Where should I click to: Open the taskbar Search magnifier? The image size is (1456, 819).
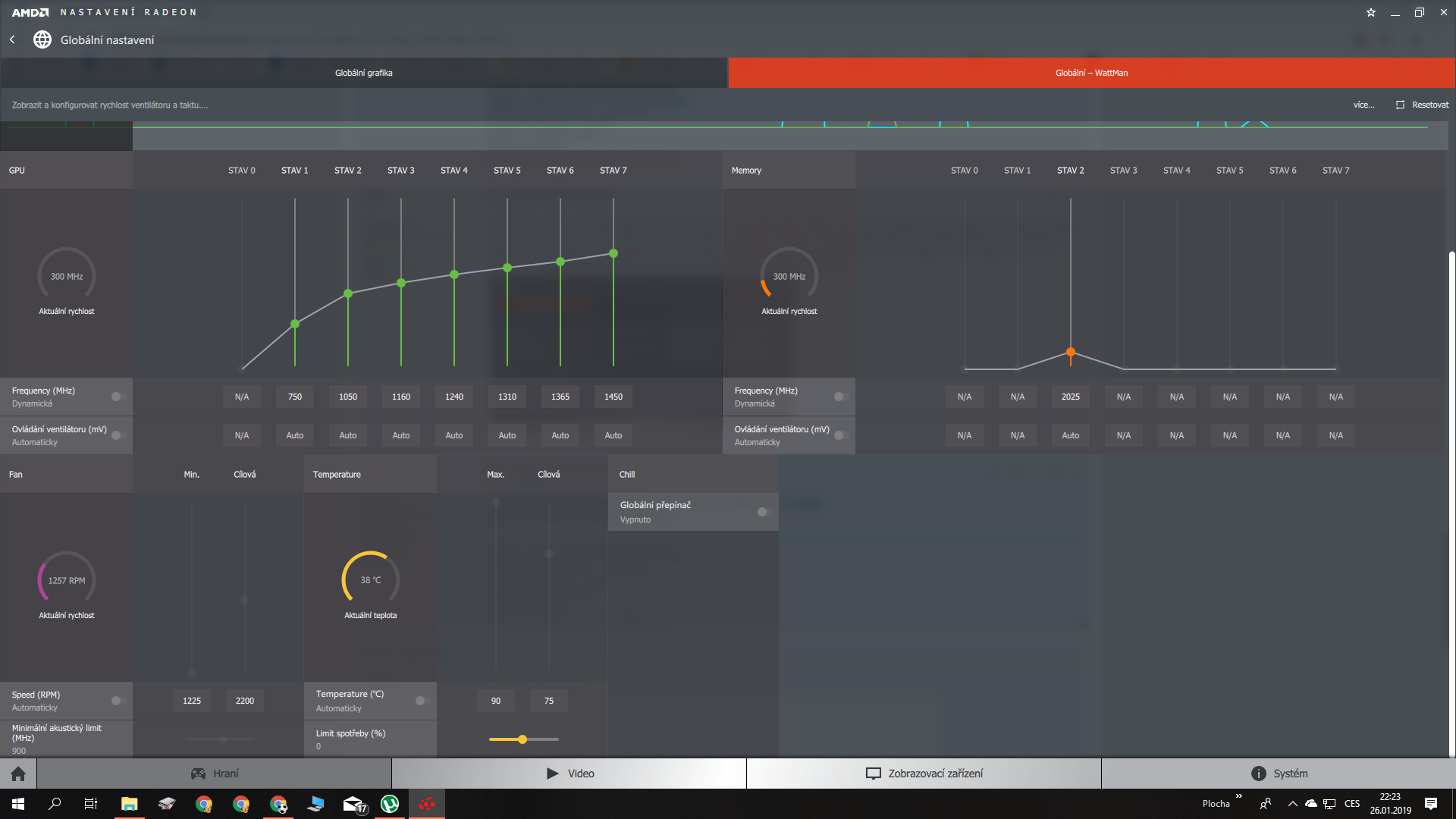(x=55, y=804)
